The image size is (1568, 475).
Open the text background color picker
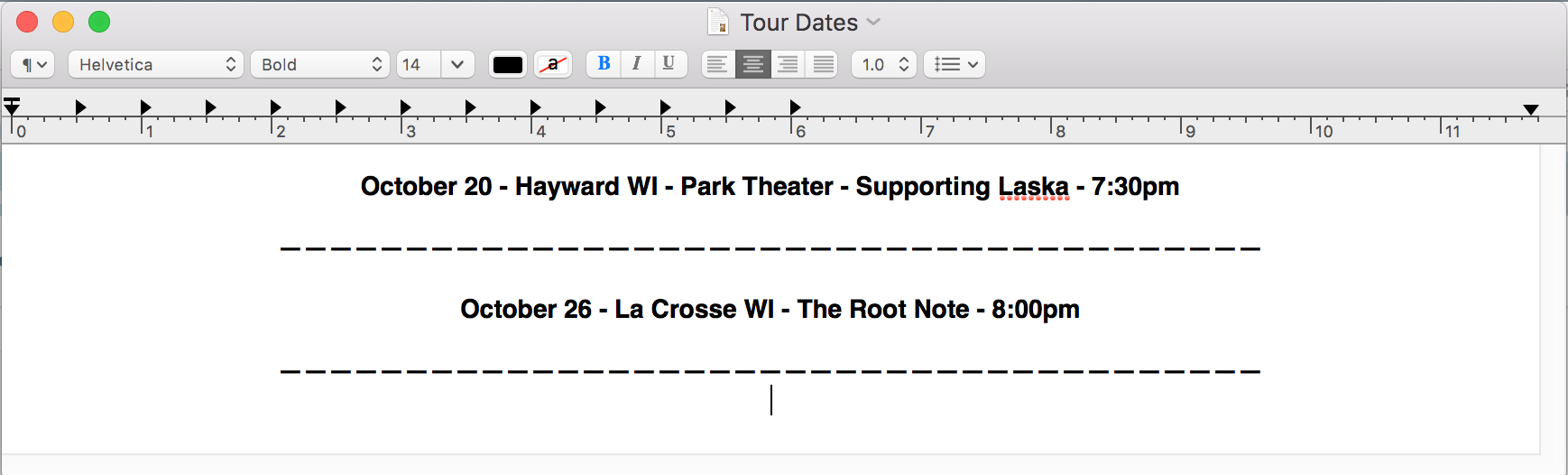(553, 64)
